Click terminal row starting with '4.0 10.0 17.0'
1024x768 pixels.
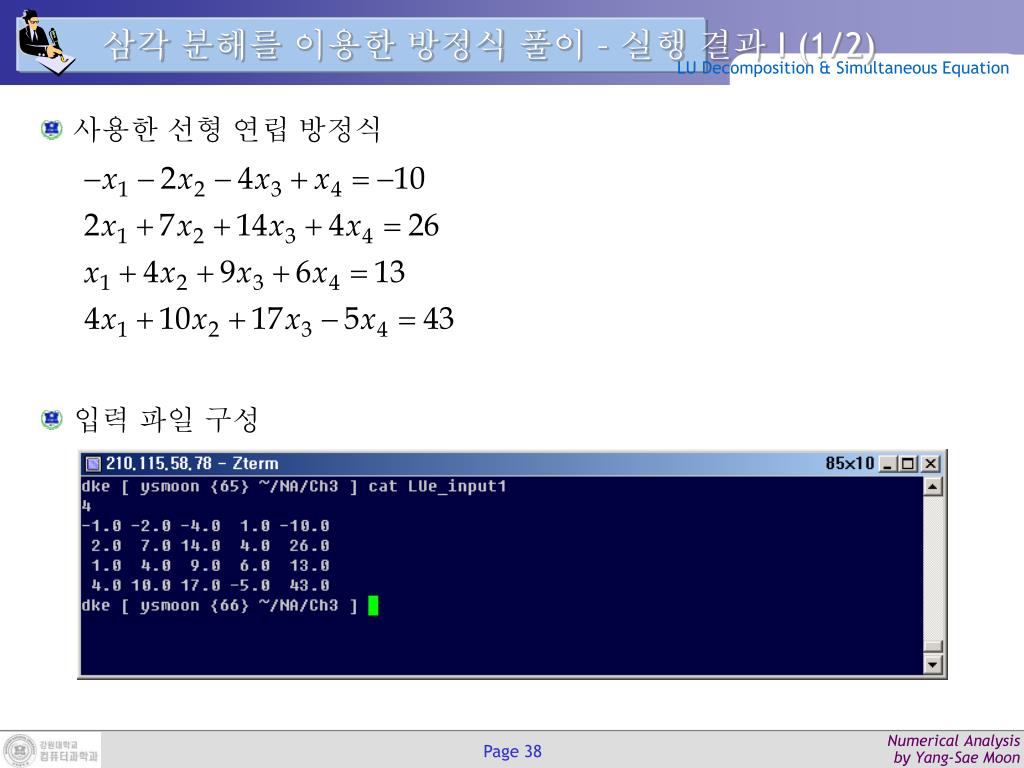click(210, 585)
